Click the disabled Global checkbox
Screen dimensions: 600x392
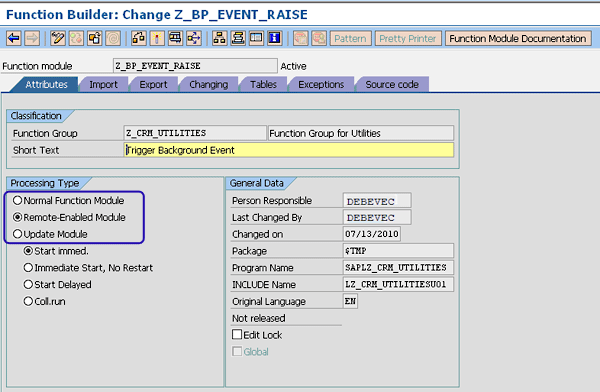pyautogui.click(x=237, y=351)
